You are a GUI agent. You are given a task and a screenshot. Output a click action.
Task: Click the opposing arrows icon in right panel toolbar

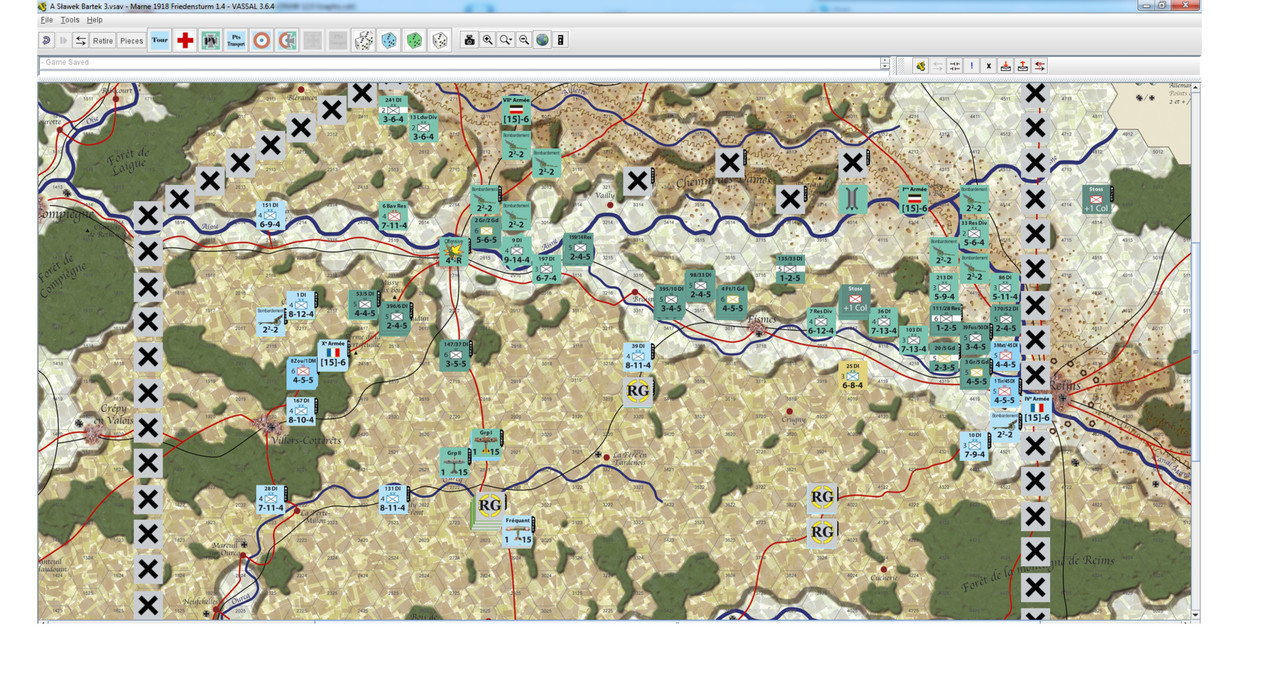[955, 66]
